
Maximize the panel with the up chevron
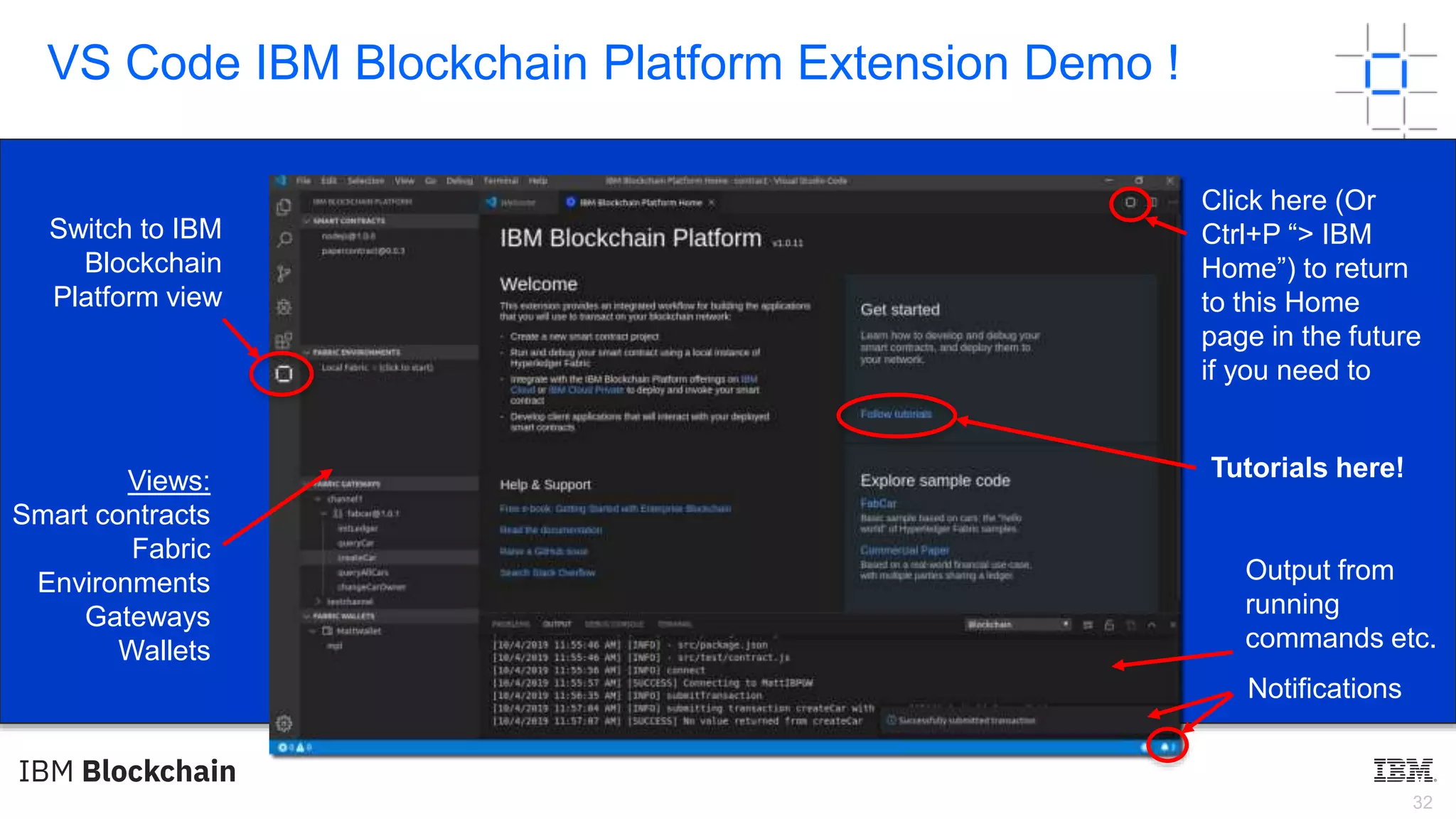tap(1152, 625)
